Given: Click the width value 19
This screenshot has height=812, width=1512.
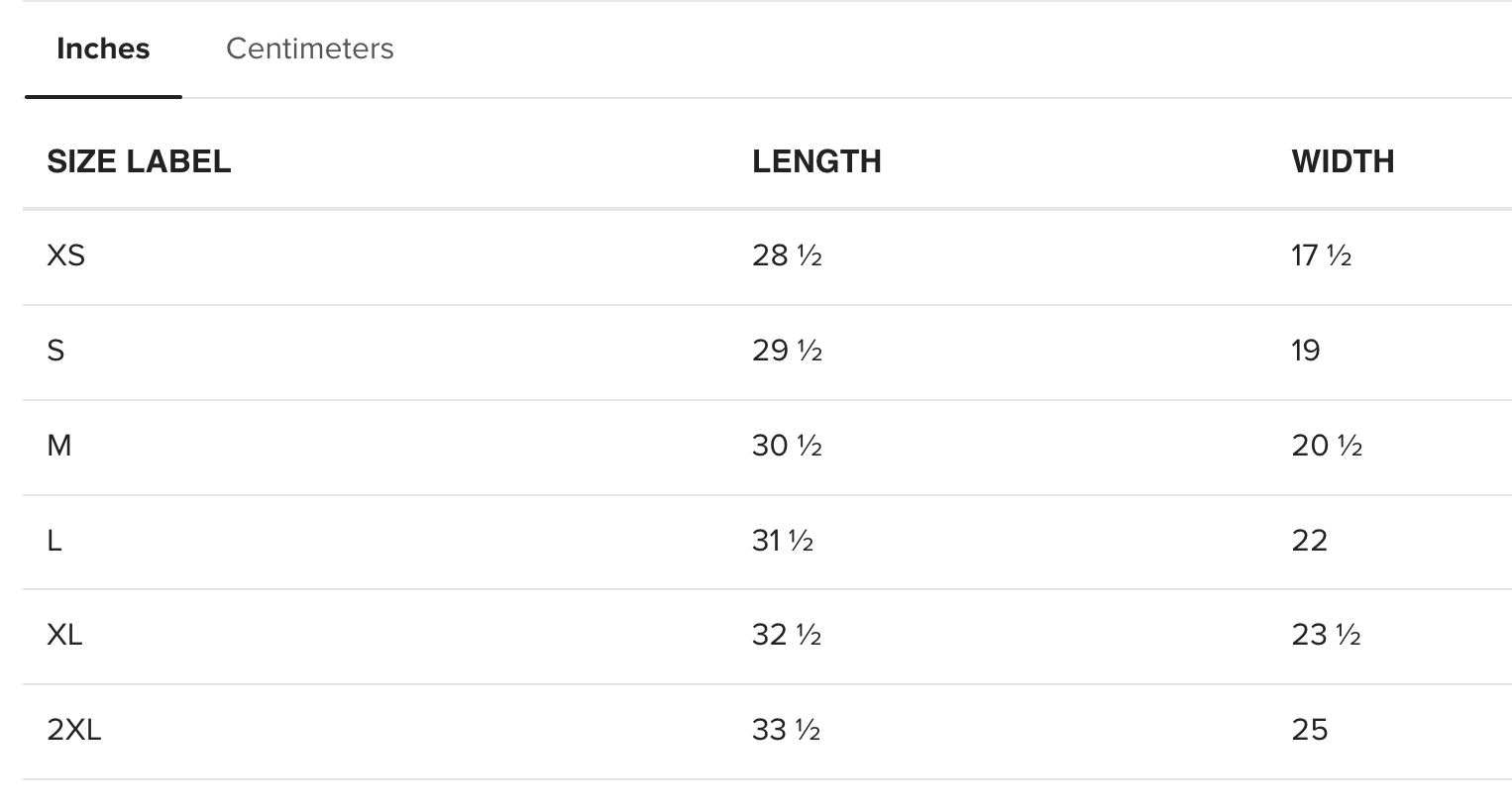Looking at the screenshot, I should (1306, 351).
